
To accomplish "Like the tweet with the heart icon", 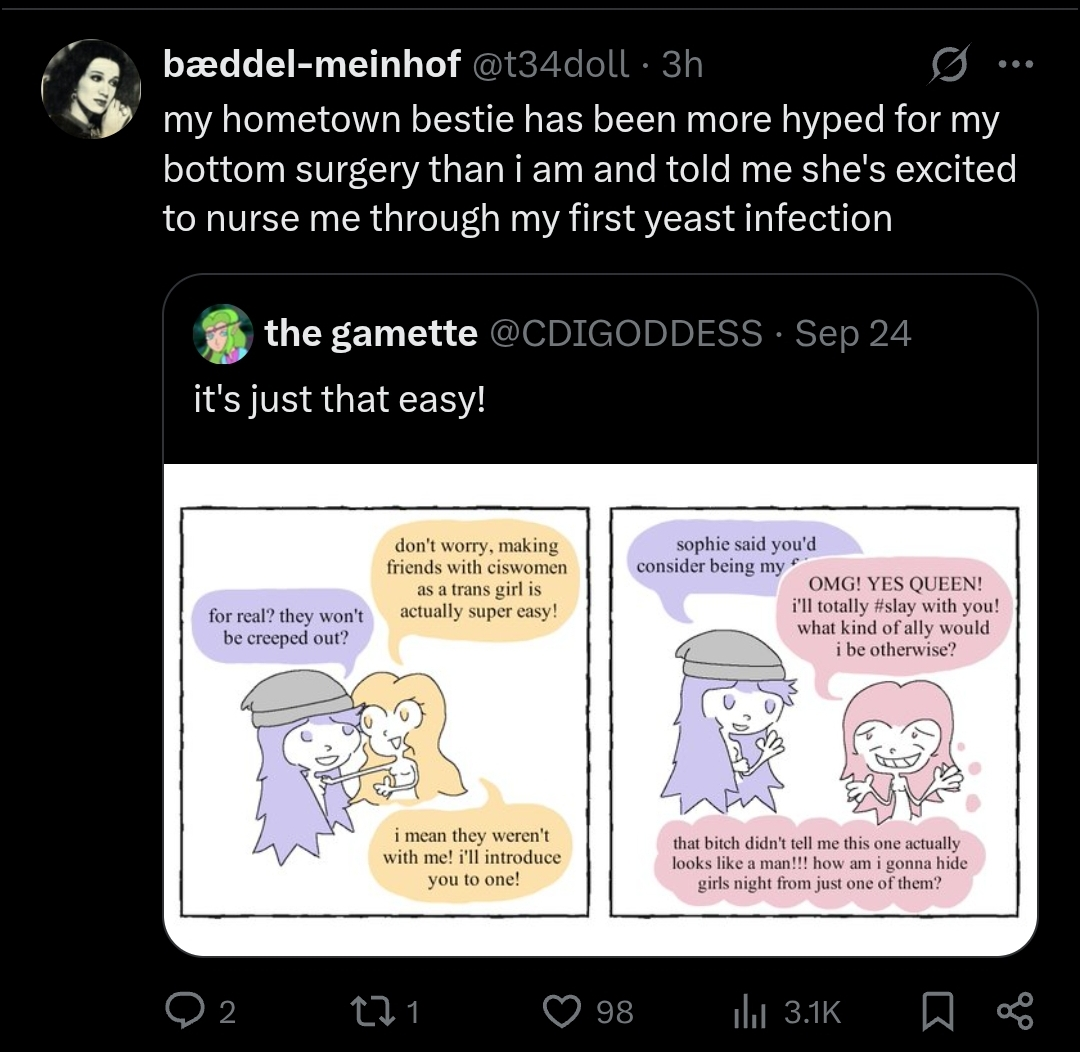I will 561,1011.
